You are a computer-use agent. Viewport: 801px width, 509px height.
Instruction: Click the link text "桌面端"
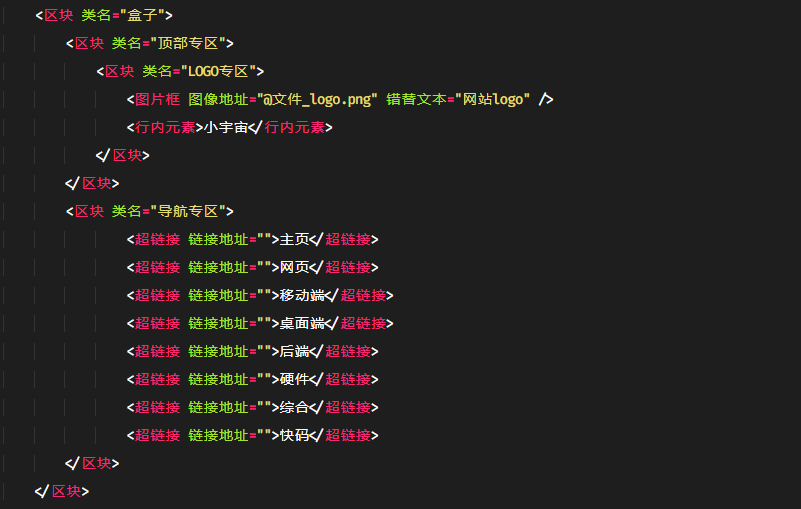[x=302, y=323]
